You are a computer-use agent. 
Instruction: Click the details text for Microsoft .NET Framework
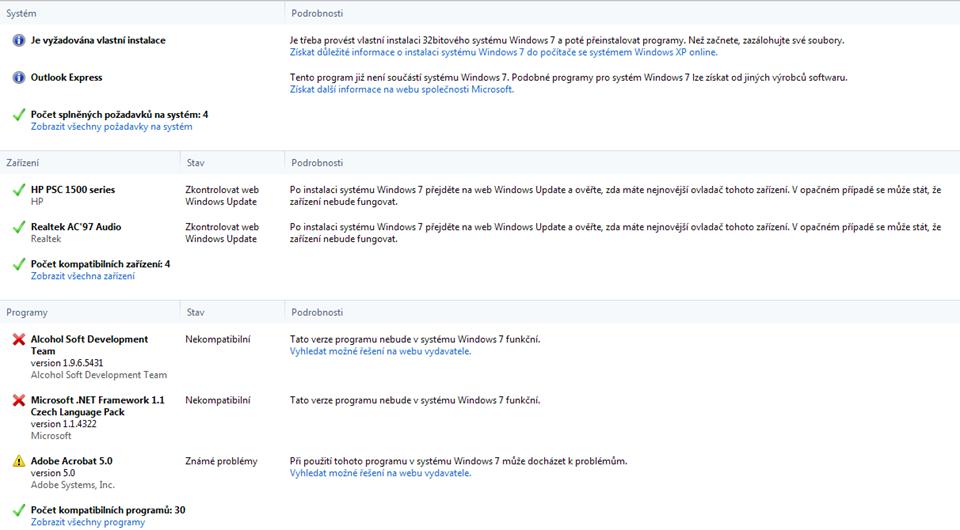point(415,400)
